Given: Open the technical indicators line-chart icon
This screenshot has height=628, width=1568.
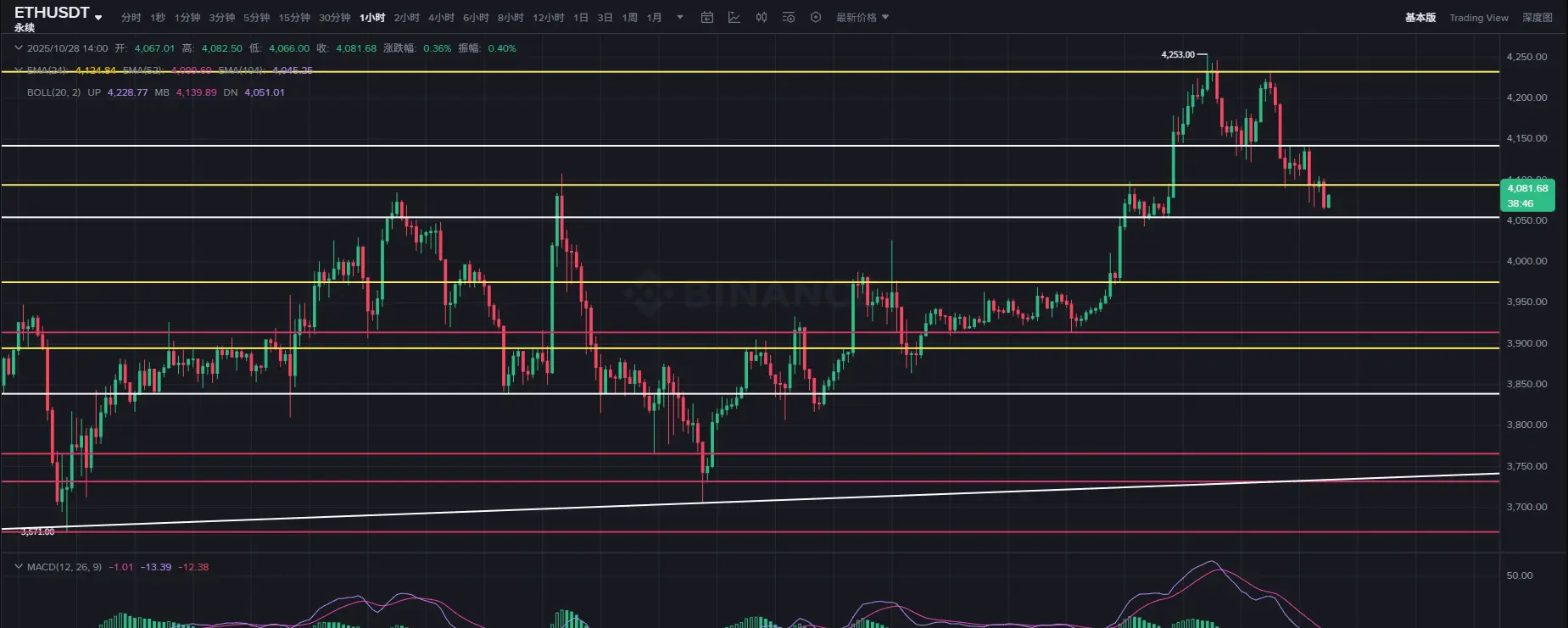Looking at the screenshot, I should point(734,17).
